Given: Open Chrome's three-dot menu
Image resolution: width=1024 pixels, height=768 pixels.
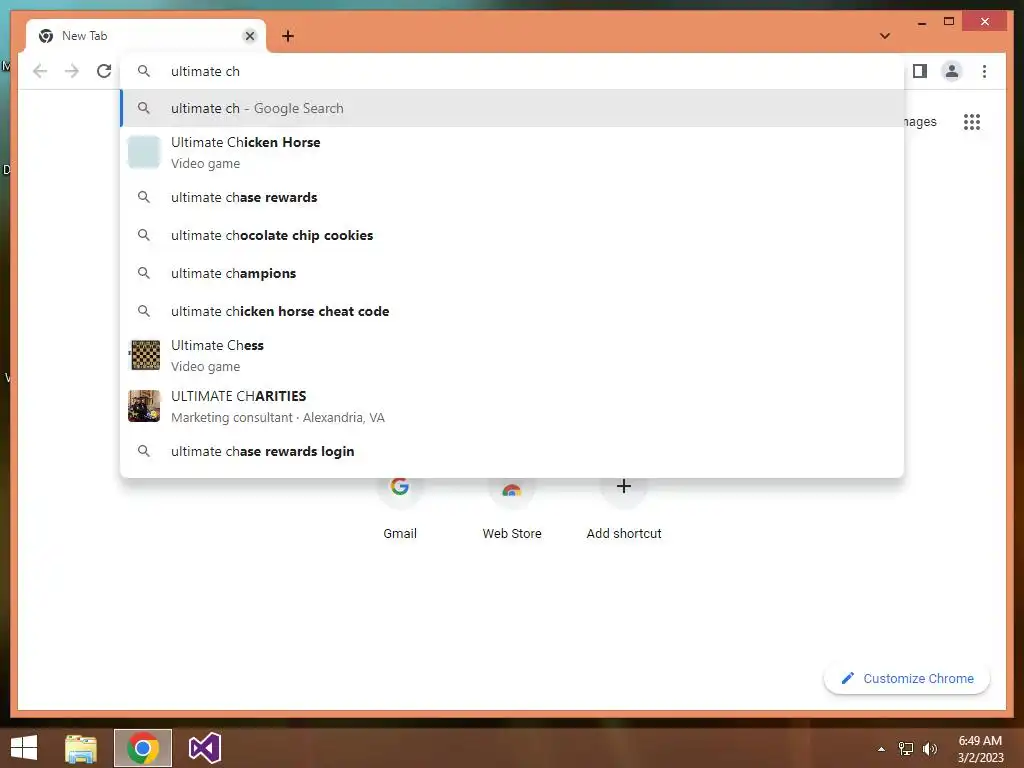Looking at the screenshot, I should 984,71.
